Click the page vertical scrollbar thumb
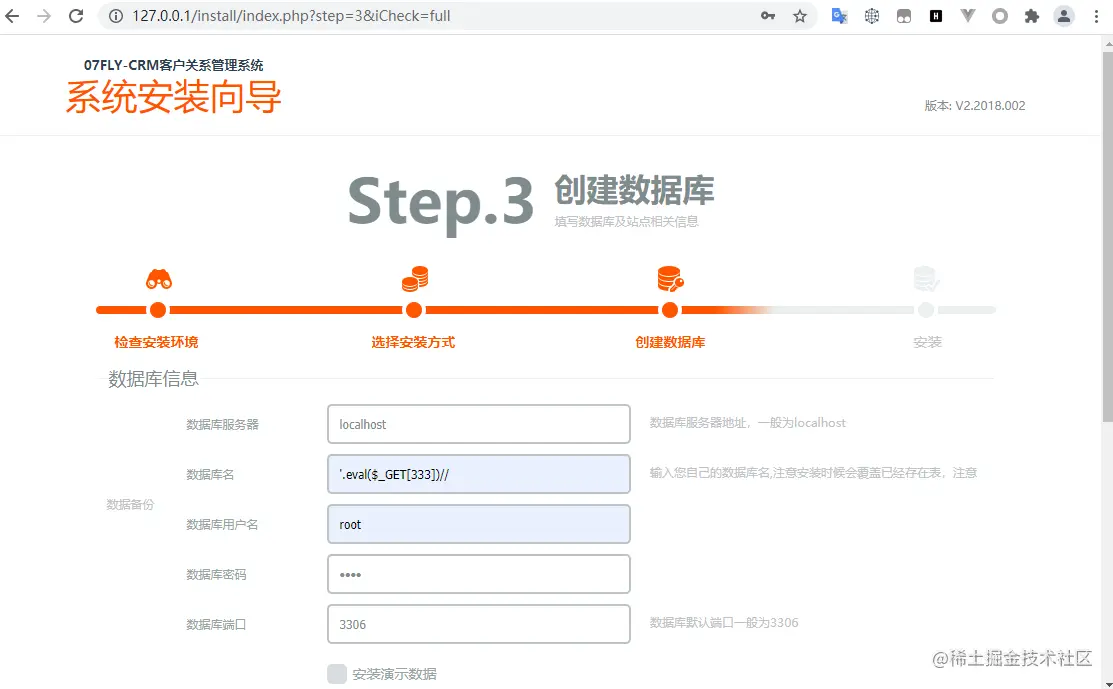 (1107, 238)
